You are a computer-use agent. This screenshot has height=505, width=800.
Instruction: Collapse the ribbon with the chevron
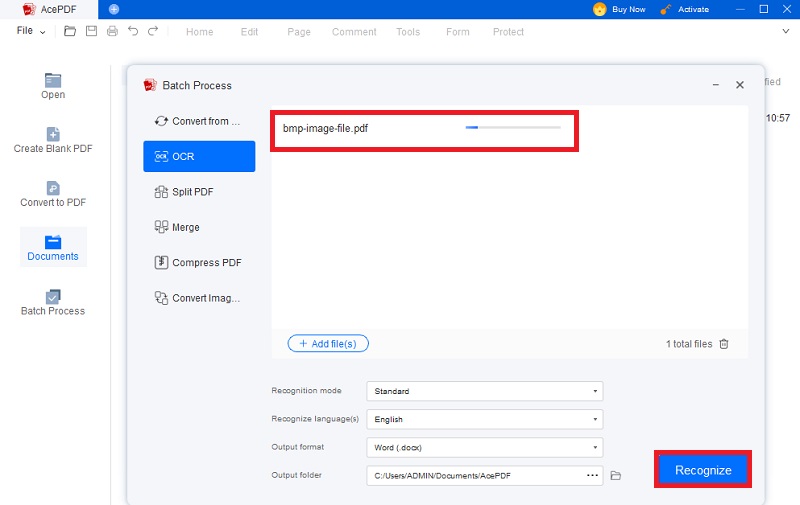tap(786, 31)
